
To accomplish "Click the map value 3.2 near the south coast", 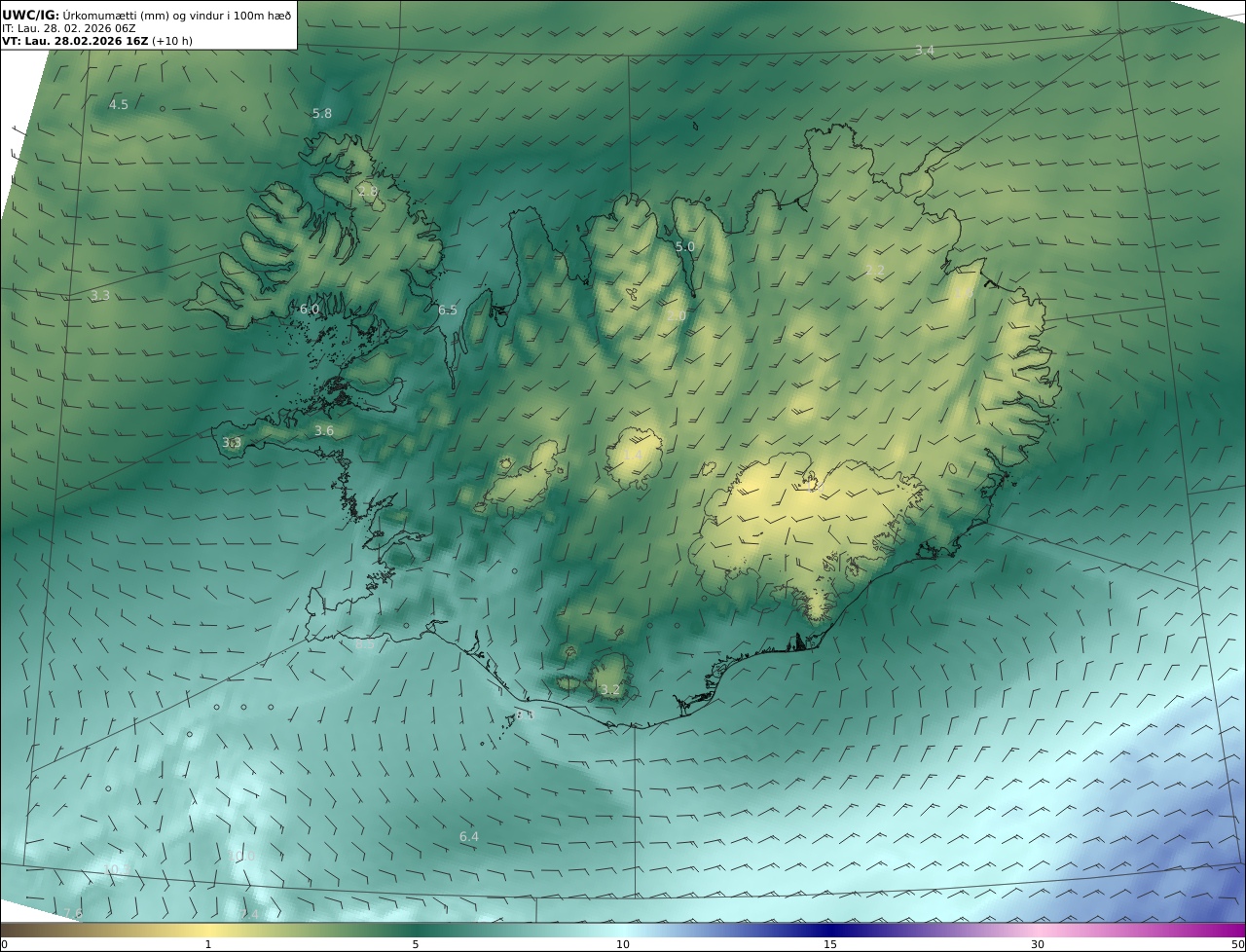I will [x=610, y=690].
